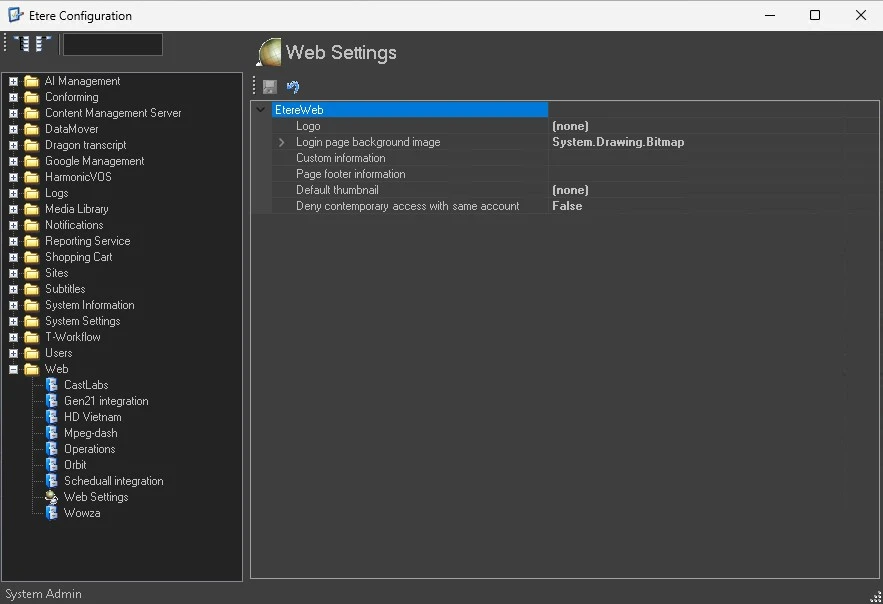Click the blue undo arrow icon
Image resolution: width=883 pixels, height=604 pixels.
point(293,87)
